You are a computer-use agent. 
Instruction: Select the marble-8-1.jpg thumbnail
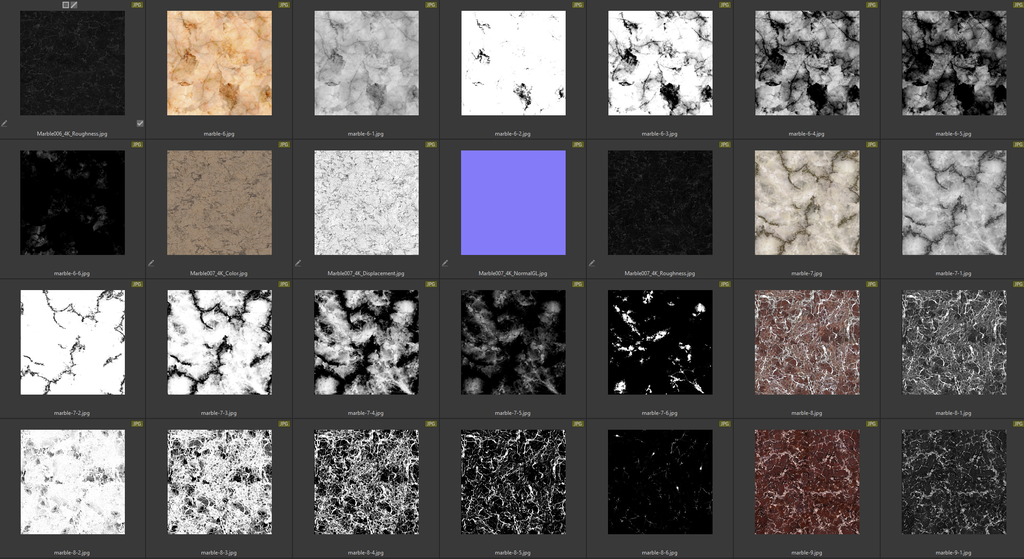tap(954, 342)
